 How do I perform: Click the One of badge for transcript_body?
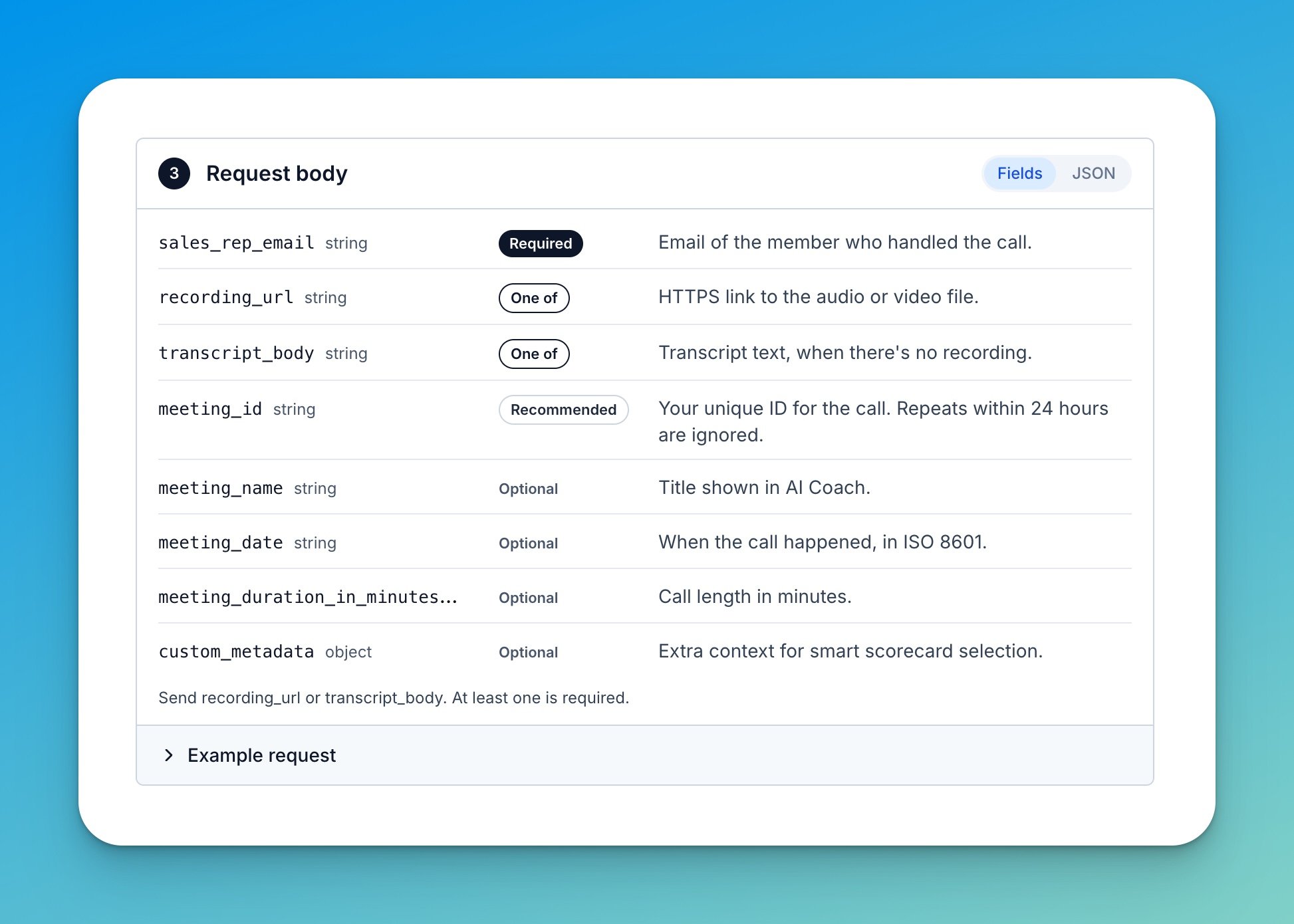pyautogui.click(x=534, y=354)
